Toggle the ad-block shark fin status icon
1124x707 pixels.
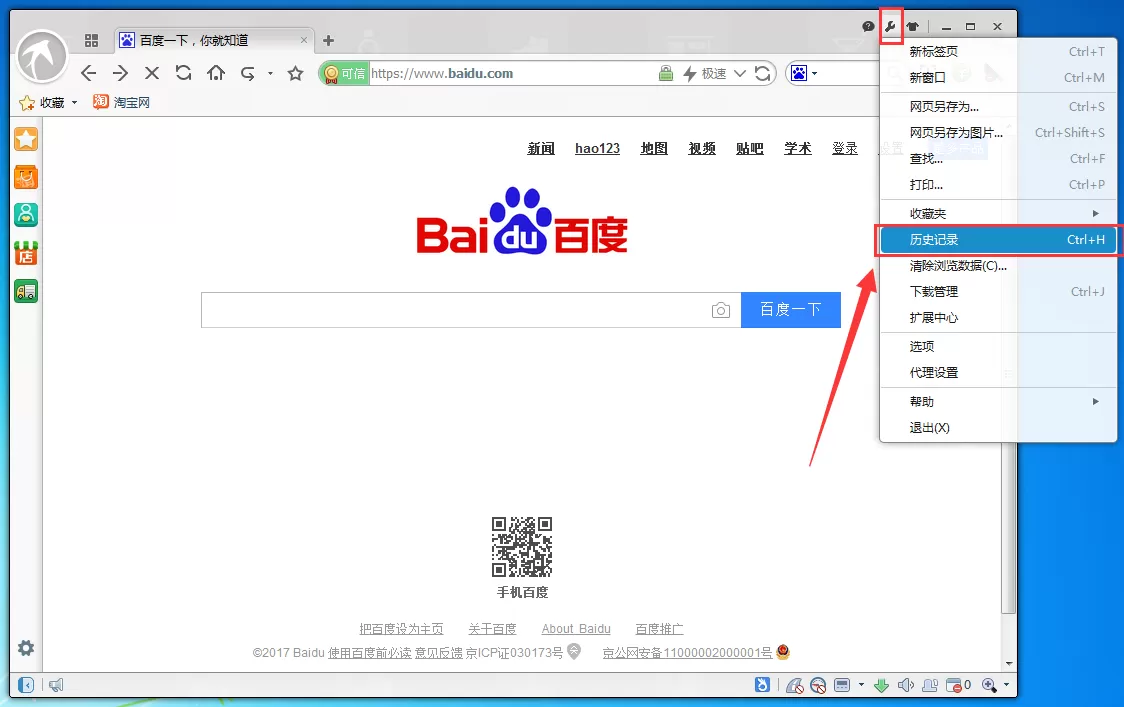(794, 685)
